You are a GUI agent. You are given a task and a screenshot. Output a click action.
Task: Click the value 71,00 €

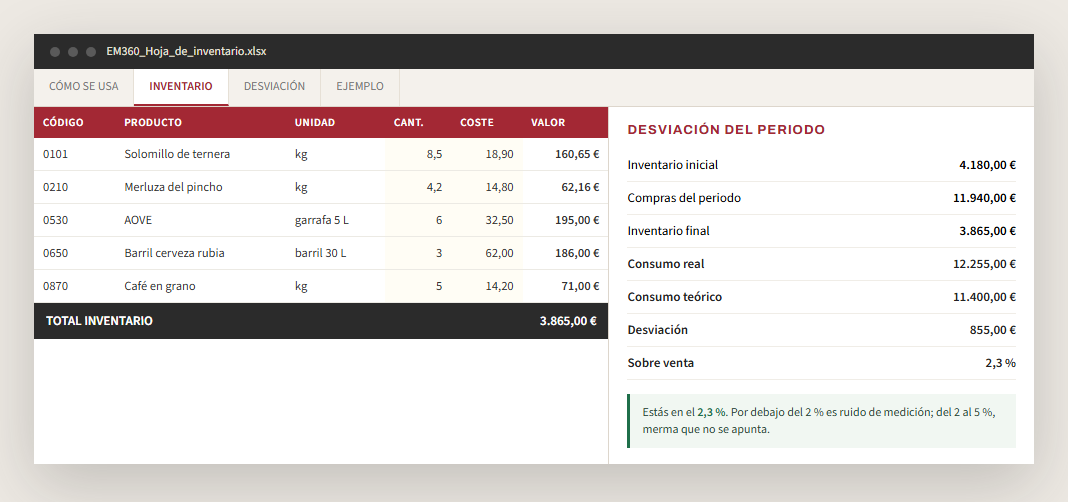(x=580, y=286)
